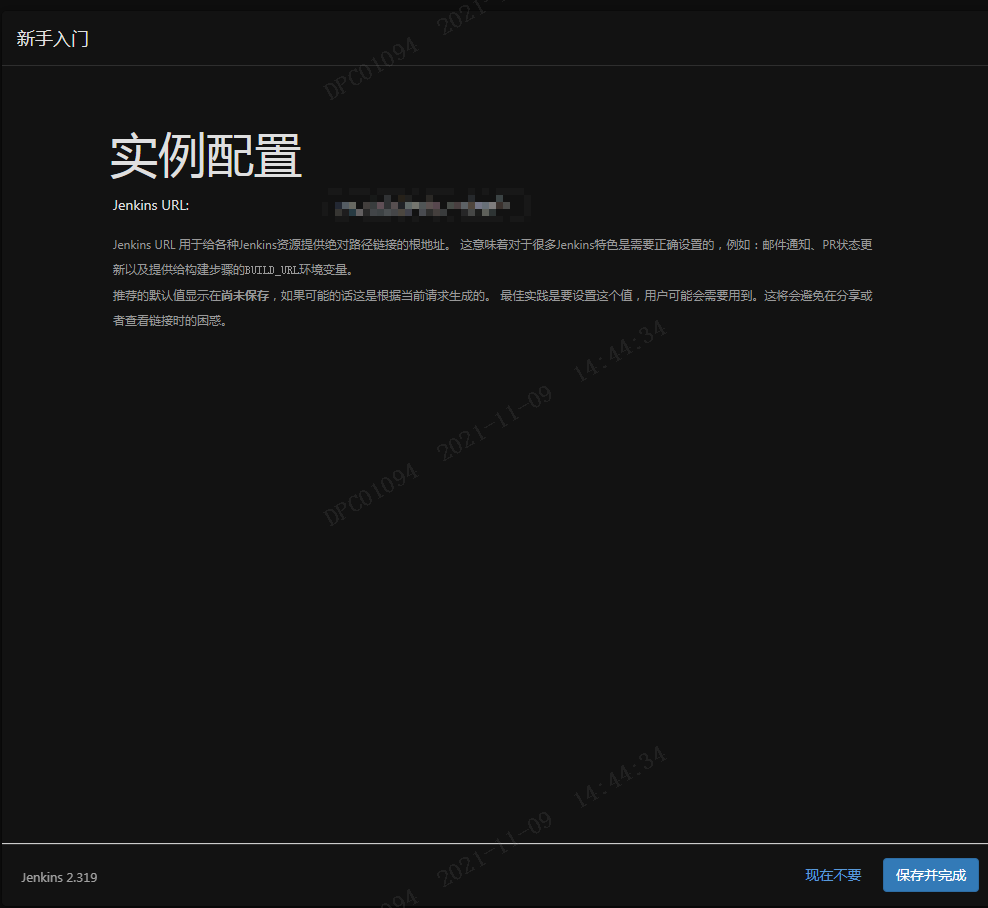Select the 实例配置 page title

pos(205,156)
